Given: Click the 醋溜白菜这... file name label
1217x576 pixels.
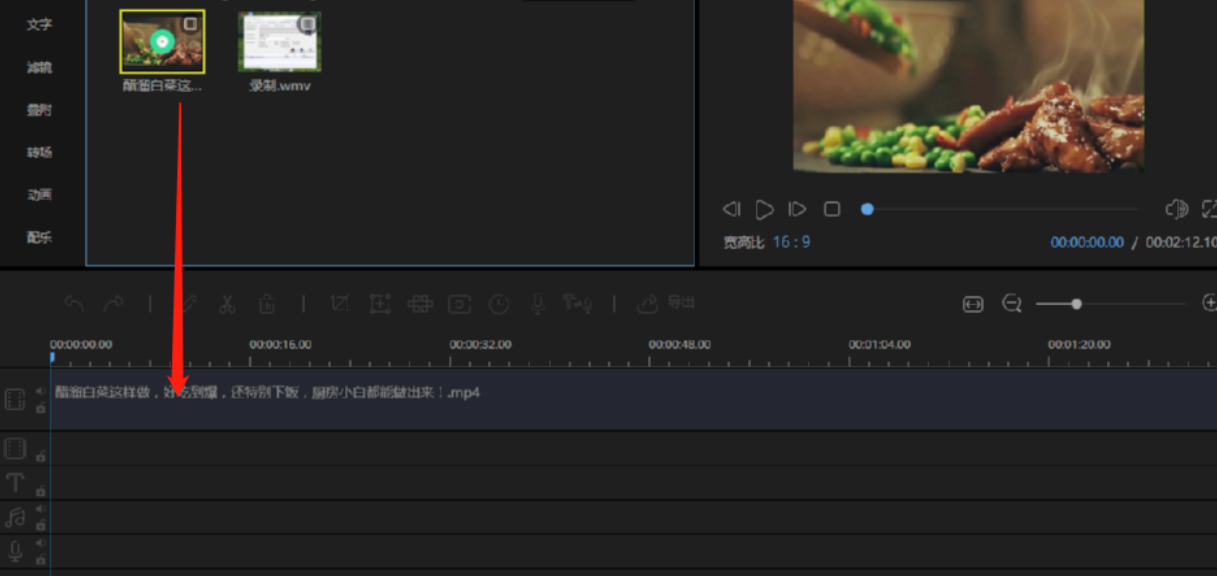Looking at the screenshot, I should [162, 86].
